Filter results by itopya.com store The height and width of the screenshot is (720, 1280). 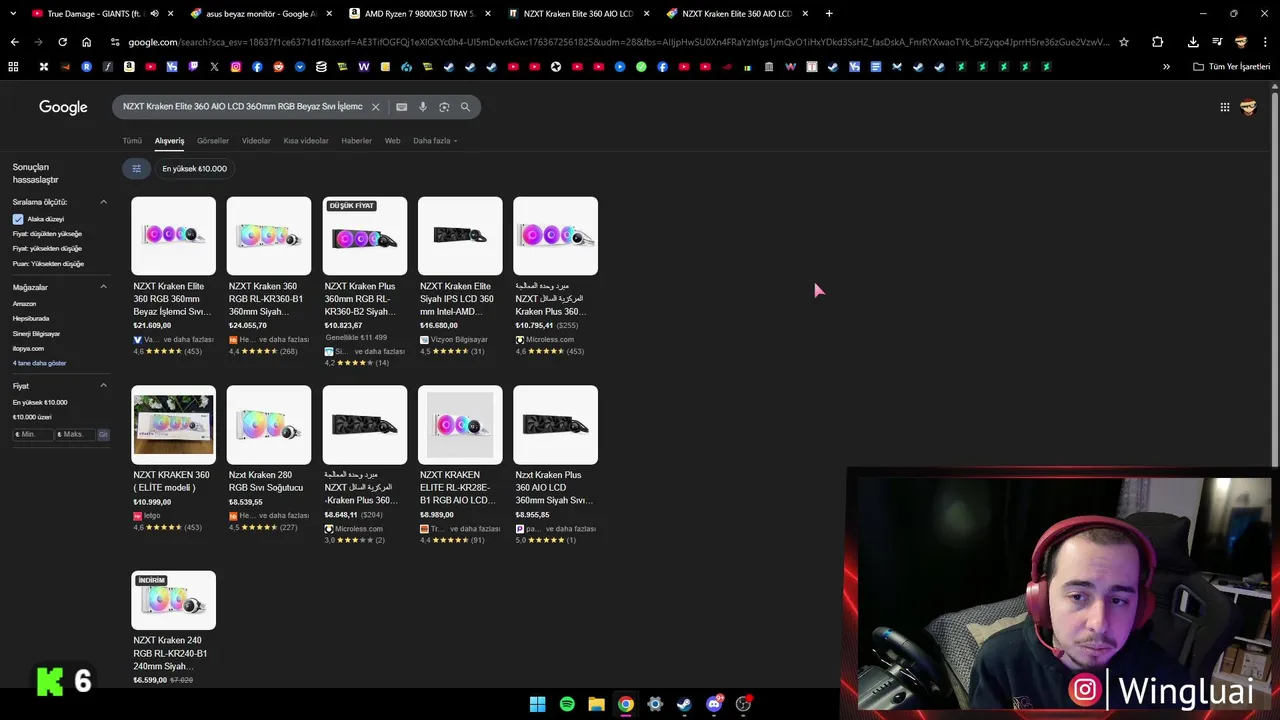[x=28, y=348]
